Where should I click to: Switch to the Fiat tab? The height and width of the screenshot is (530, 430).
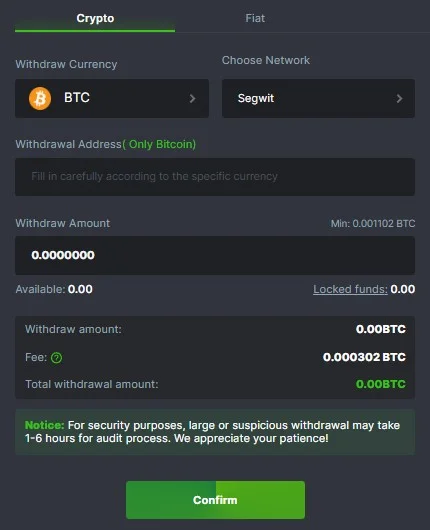coord(255,18)
